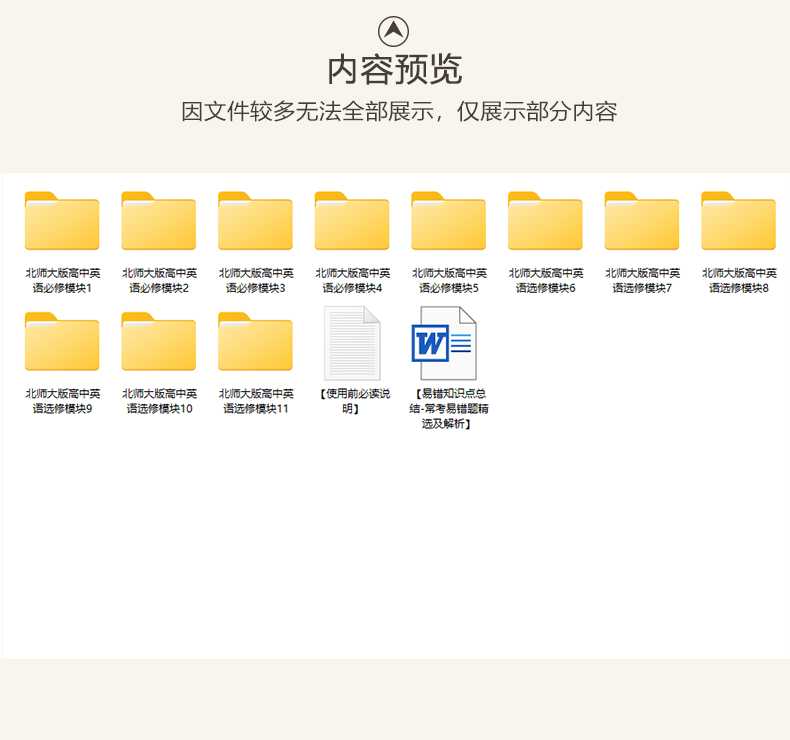Click the label 北师大版高中英语选修模块11
This screenshot has width=790, height=740.
pyautogui.click(x=256, y=401)
